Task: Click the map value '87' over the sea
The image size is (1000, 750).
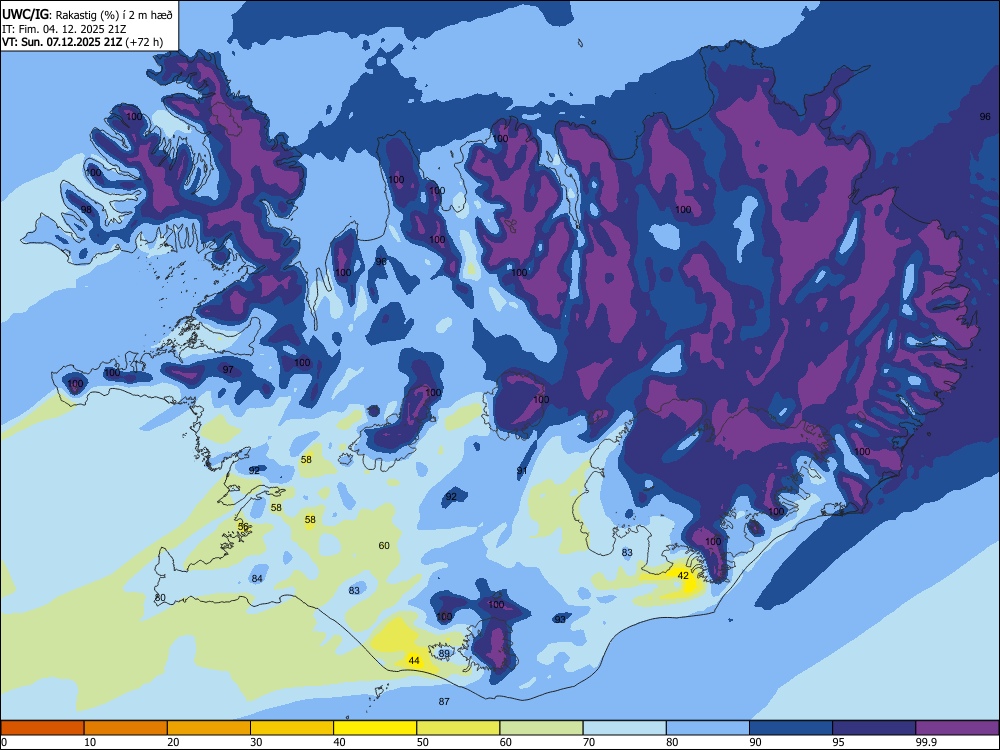Action: (x=444, y=701)
